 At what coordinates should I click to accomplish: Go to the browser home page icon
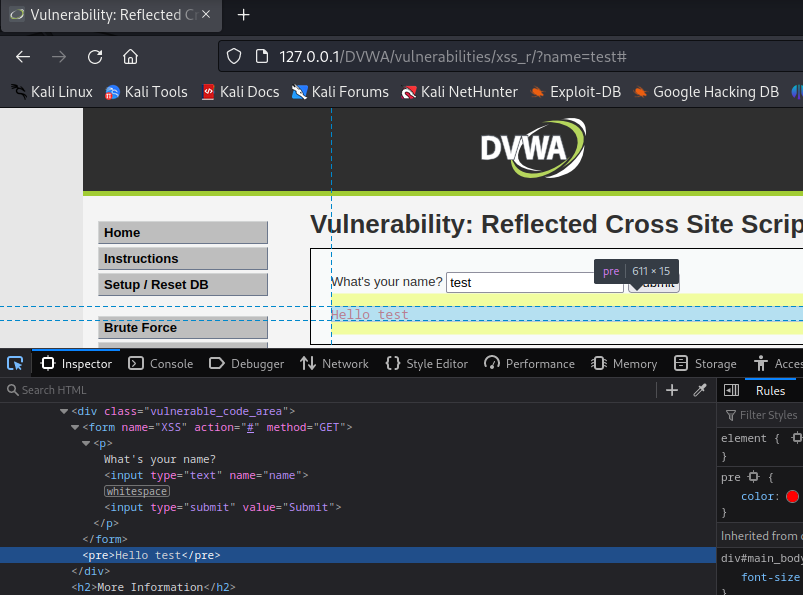(x=131, y=56)
